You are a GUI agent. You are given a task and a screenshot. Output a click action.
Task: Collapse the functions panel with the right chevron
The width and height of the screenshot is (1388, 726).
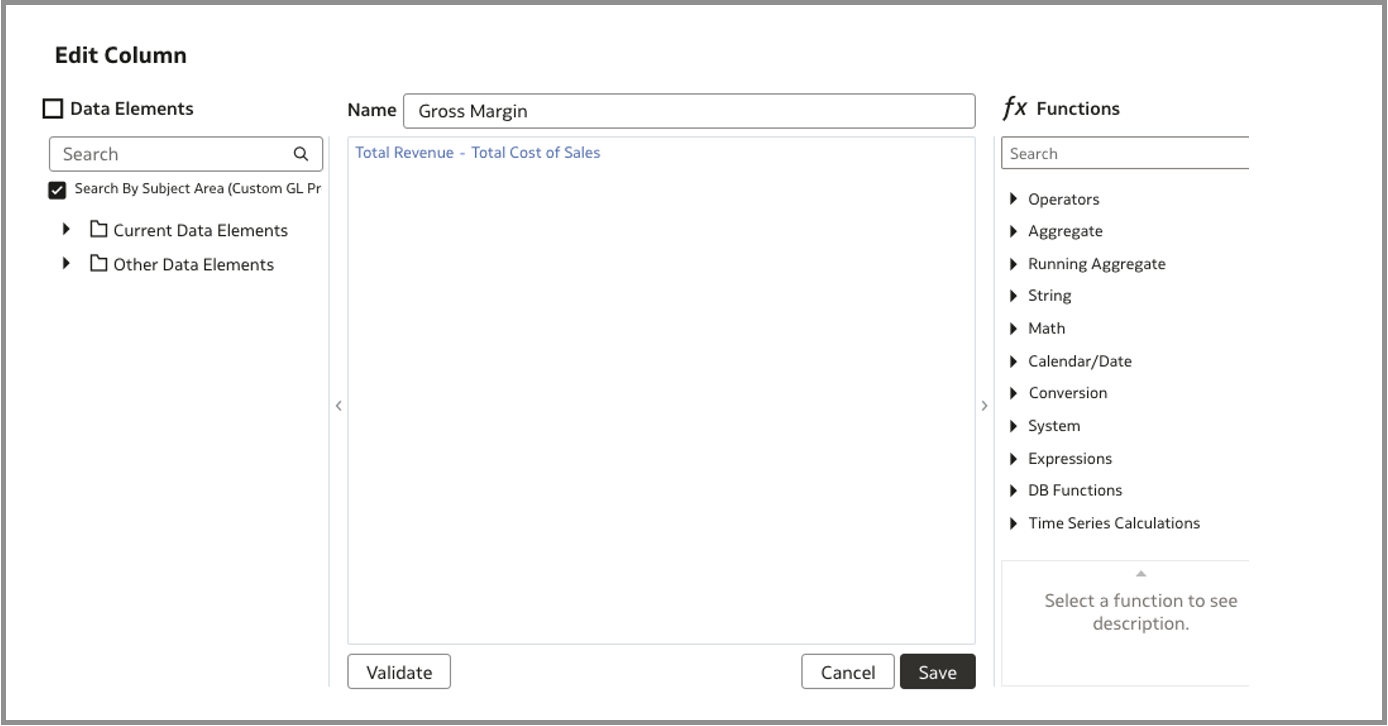[984, 406]
